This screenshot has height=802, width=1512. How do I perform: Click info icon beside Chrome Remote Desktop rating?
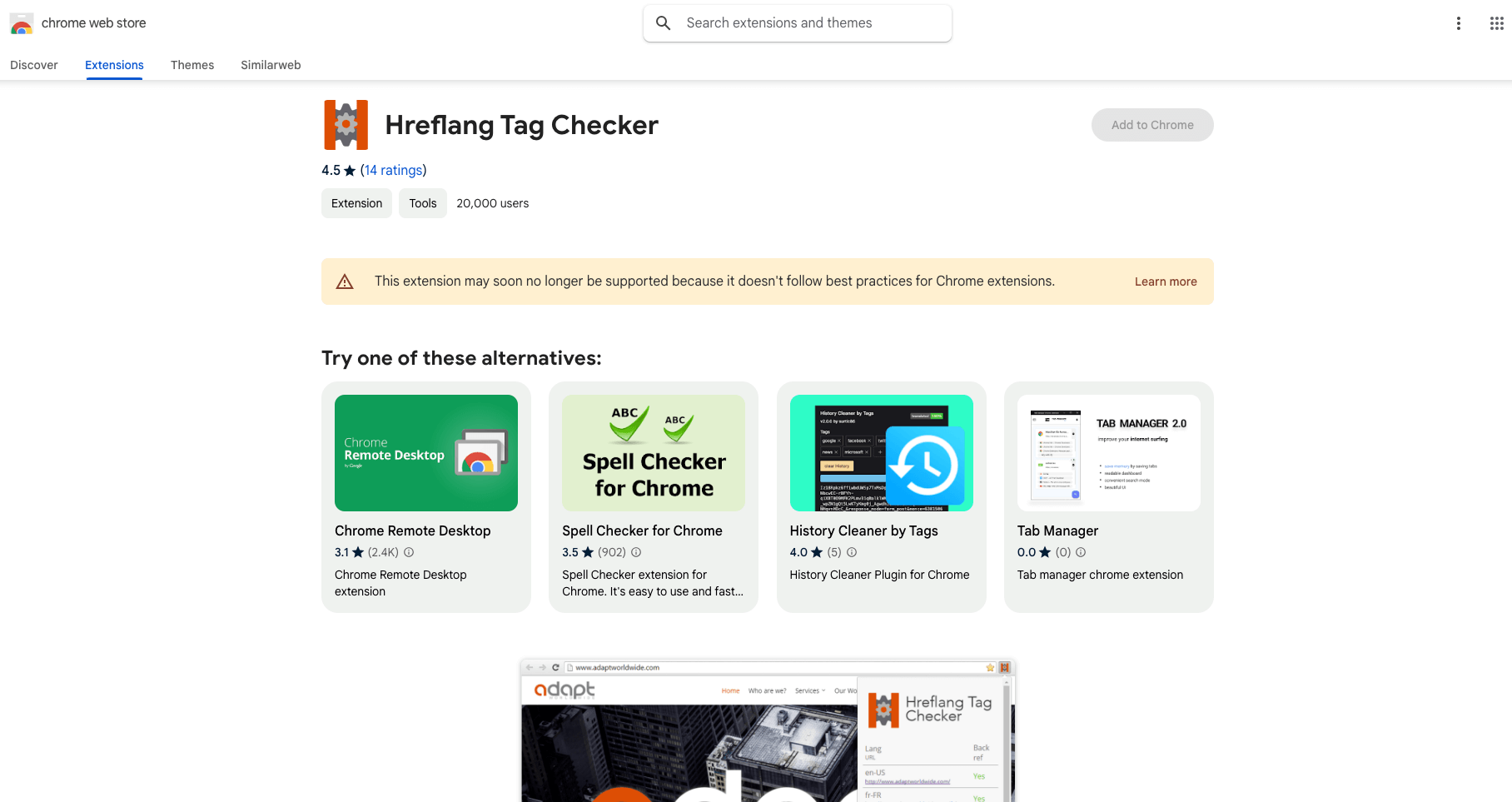point(409,552)
